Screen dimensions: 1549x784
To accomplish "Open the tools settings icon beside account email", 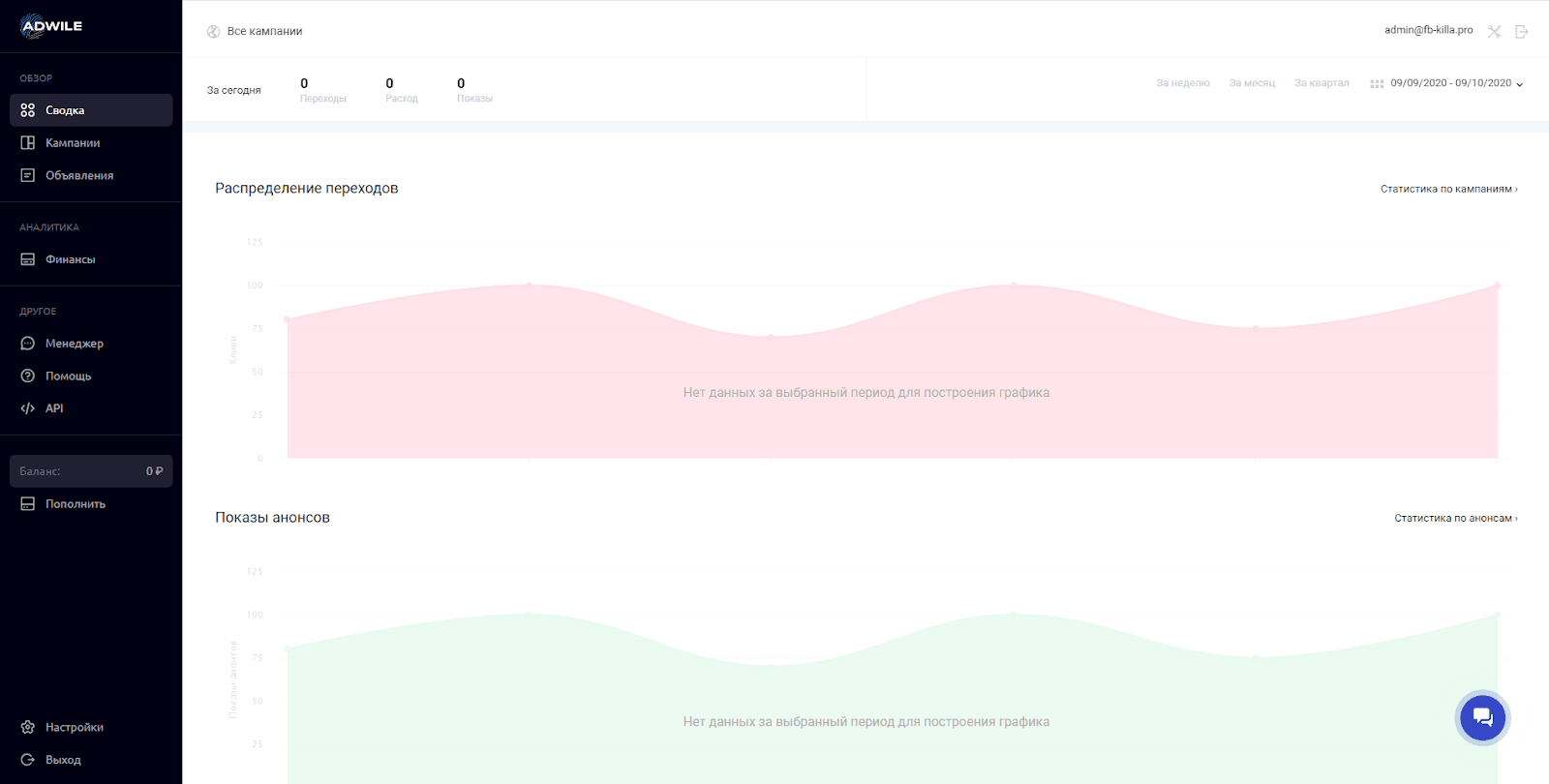I will tap(1494, 32).
